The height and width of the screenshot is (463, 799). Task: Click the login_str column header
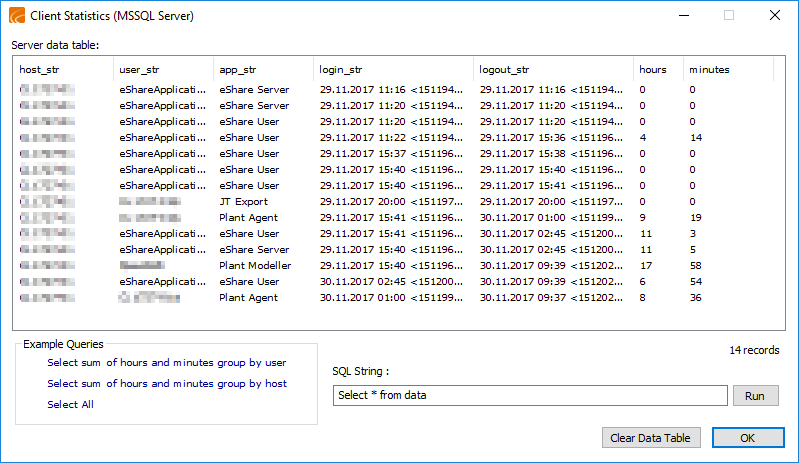(x=393, y=70)
